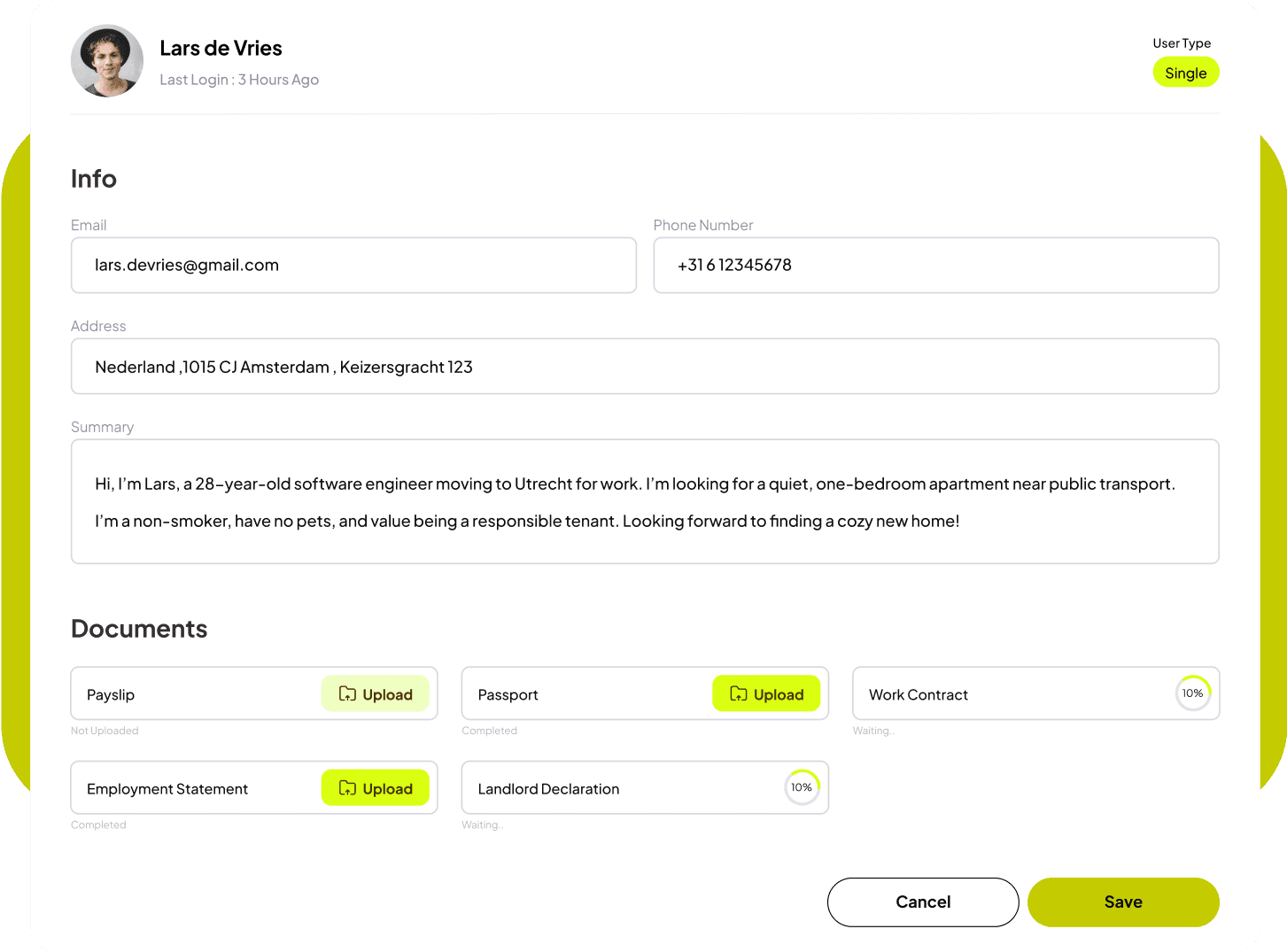Image resolution: width=1287 pixels, height=952 pixels.
Task: Click inside the Summary text area
Action: (x=645, y=501)
